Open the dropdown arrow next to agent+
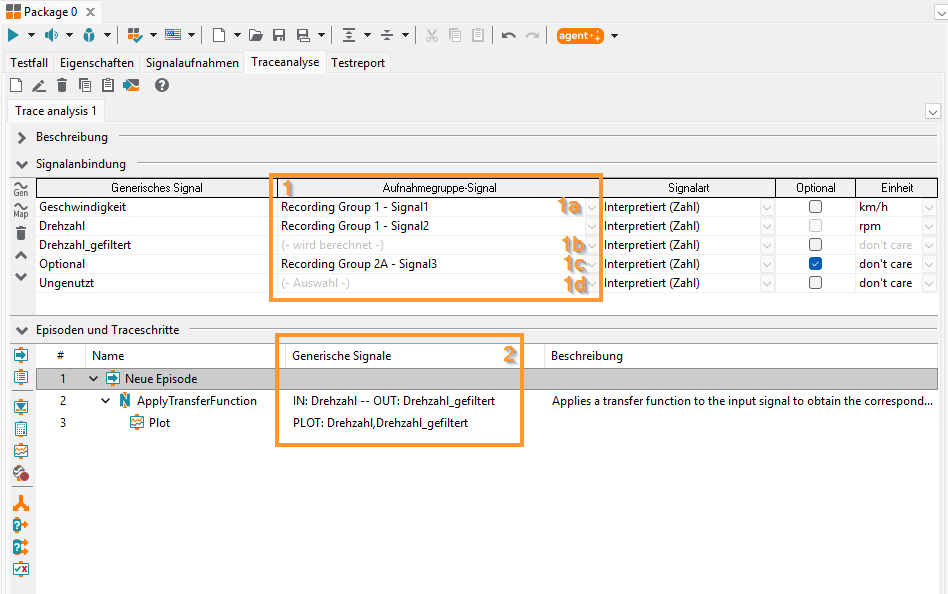This screenshot has height=594, width=948. coord(614,36)
